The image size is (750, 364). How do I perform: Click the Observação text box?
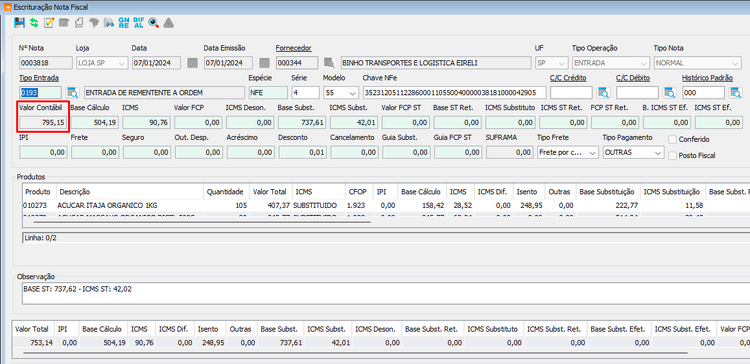386,293
